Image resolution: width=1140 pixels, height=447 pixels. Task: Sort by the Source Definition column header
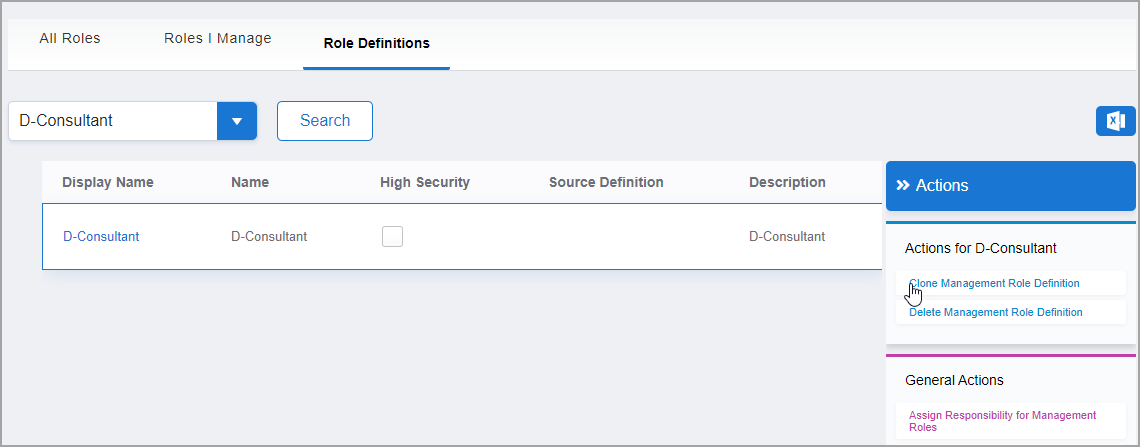coord(606,182)
